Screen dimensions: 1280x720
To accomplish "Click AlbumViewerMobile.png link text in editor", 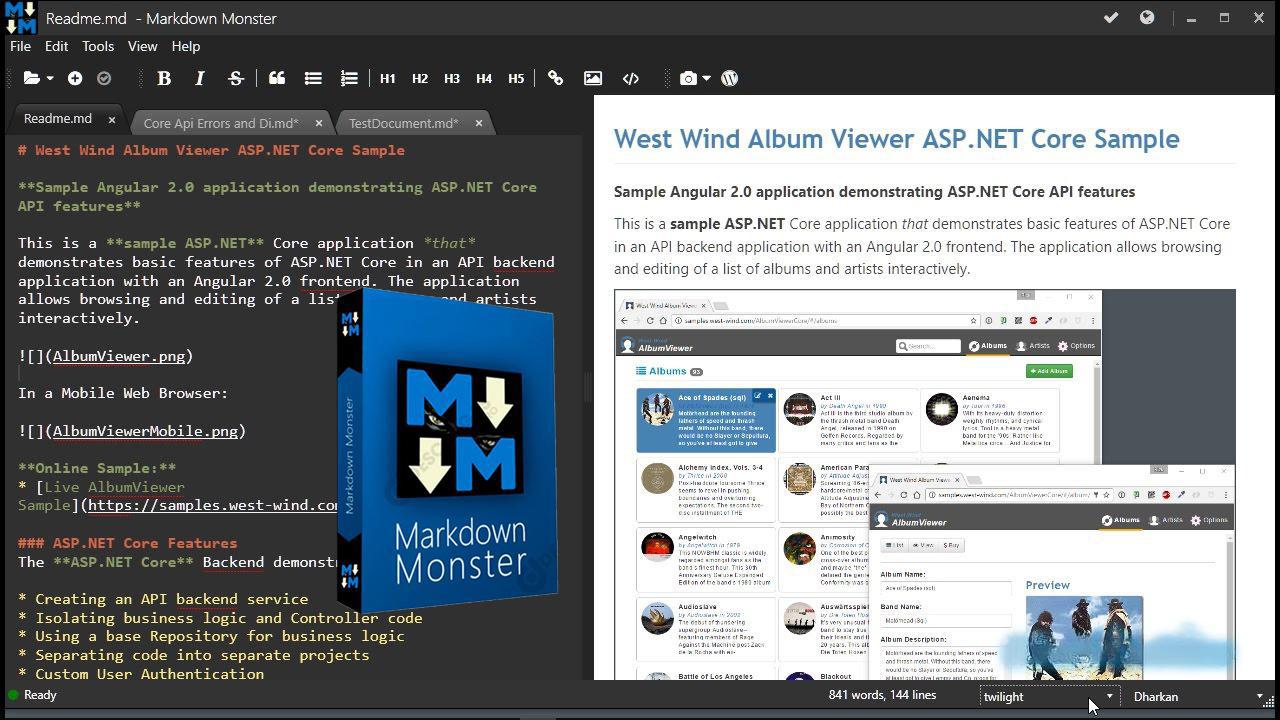I will click(x=145, y=431).
